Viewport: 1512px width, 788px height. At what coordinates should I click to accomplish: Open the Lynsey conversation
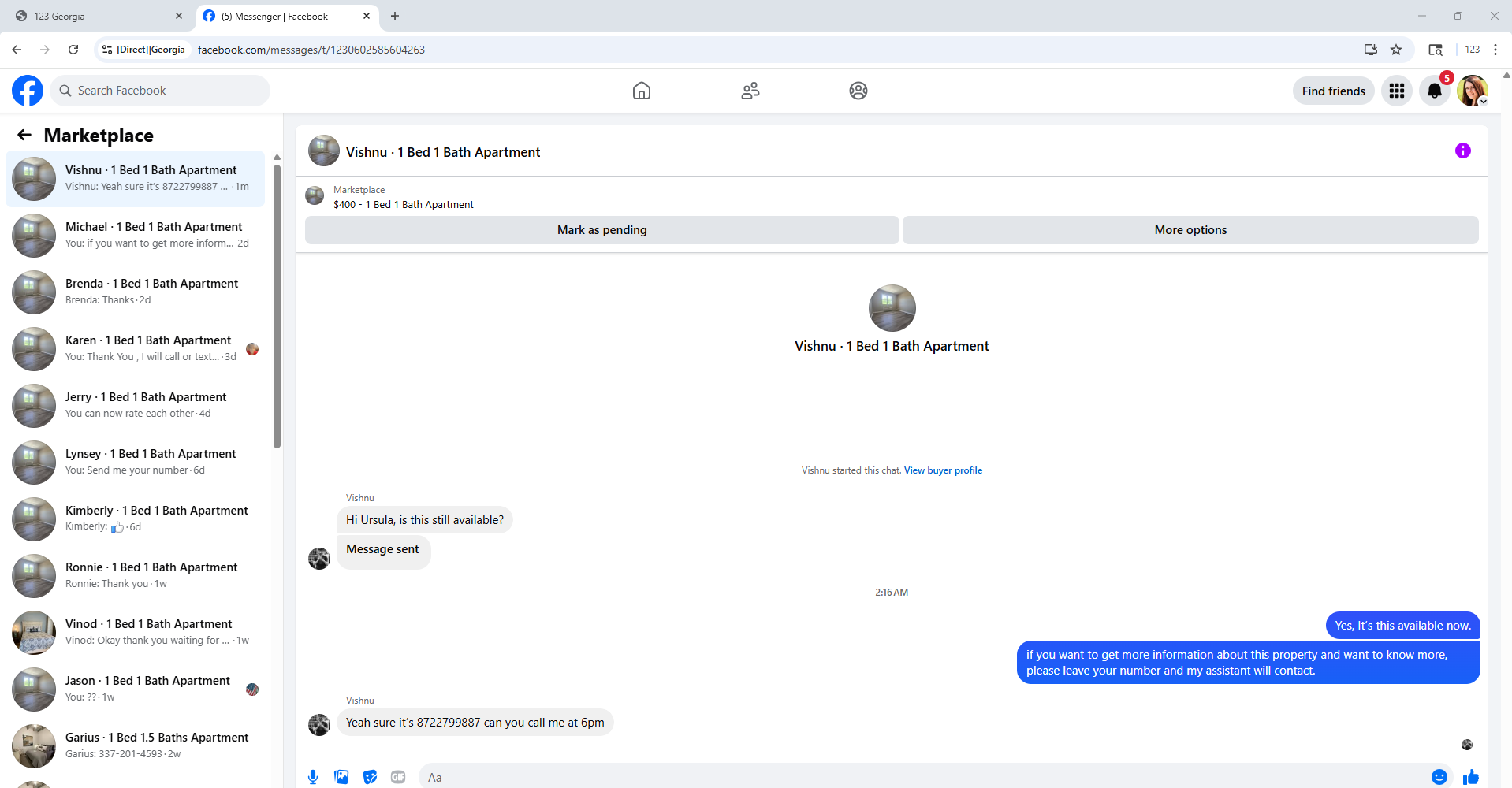pyautogui.click(x=136, y=463)
